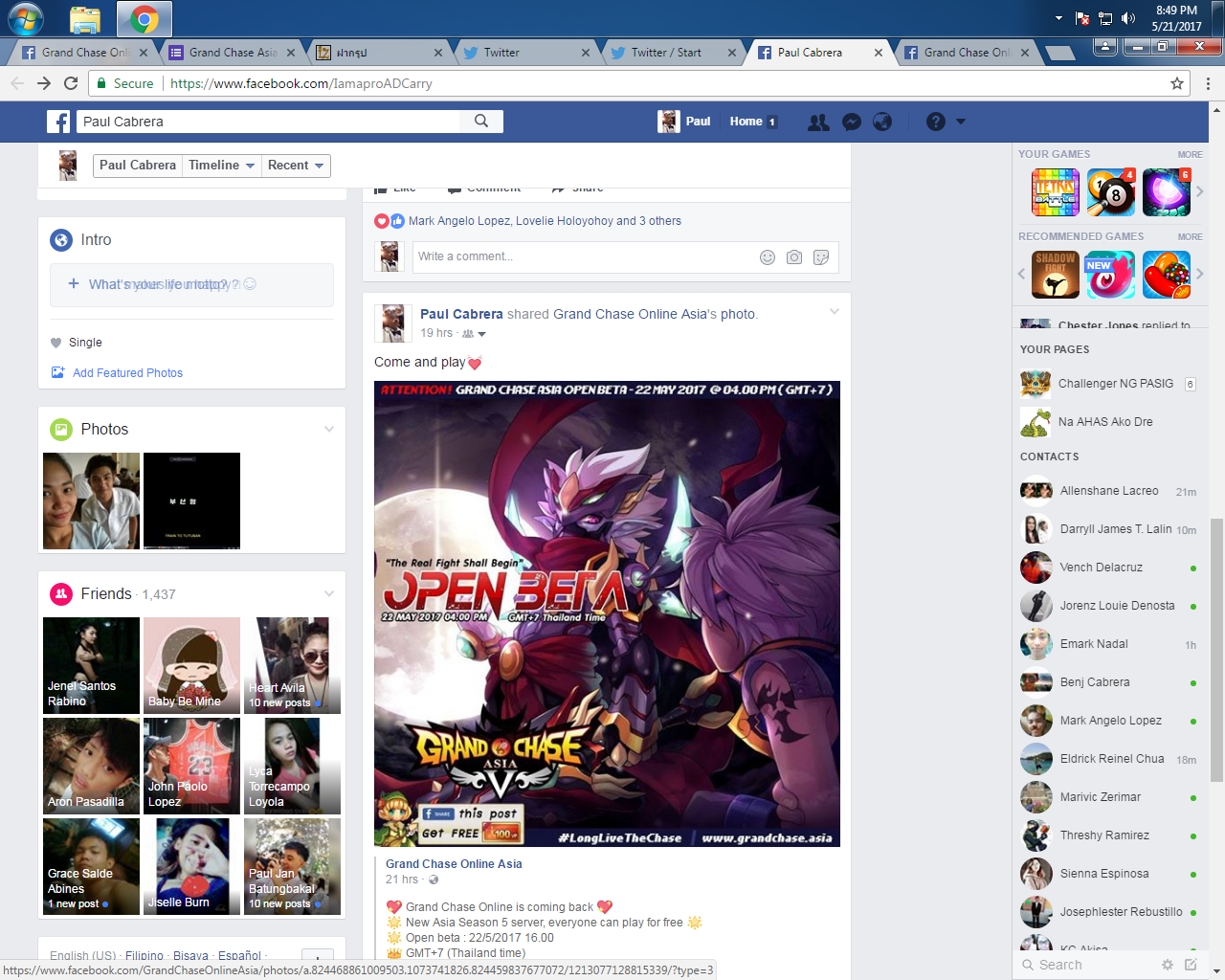This screenshot has width=1225, height=980.
Task: Add intro bio with plus prompt
Action: pyautogui.click(x=191, y=284)
